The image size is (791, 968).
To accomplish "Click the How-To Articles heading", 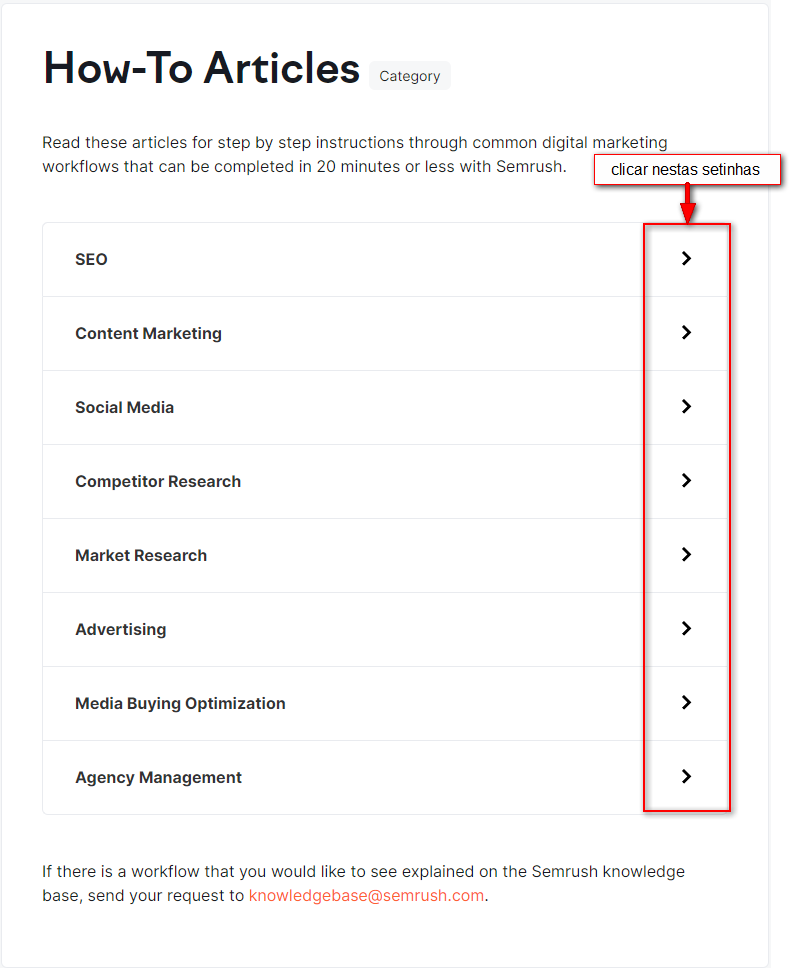I will click(x=202, y=68).
